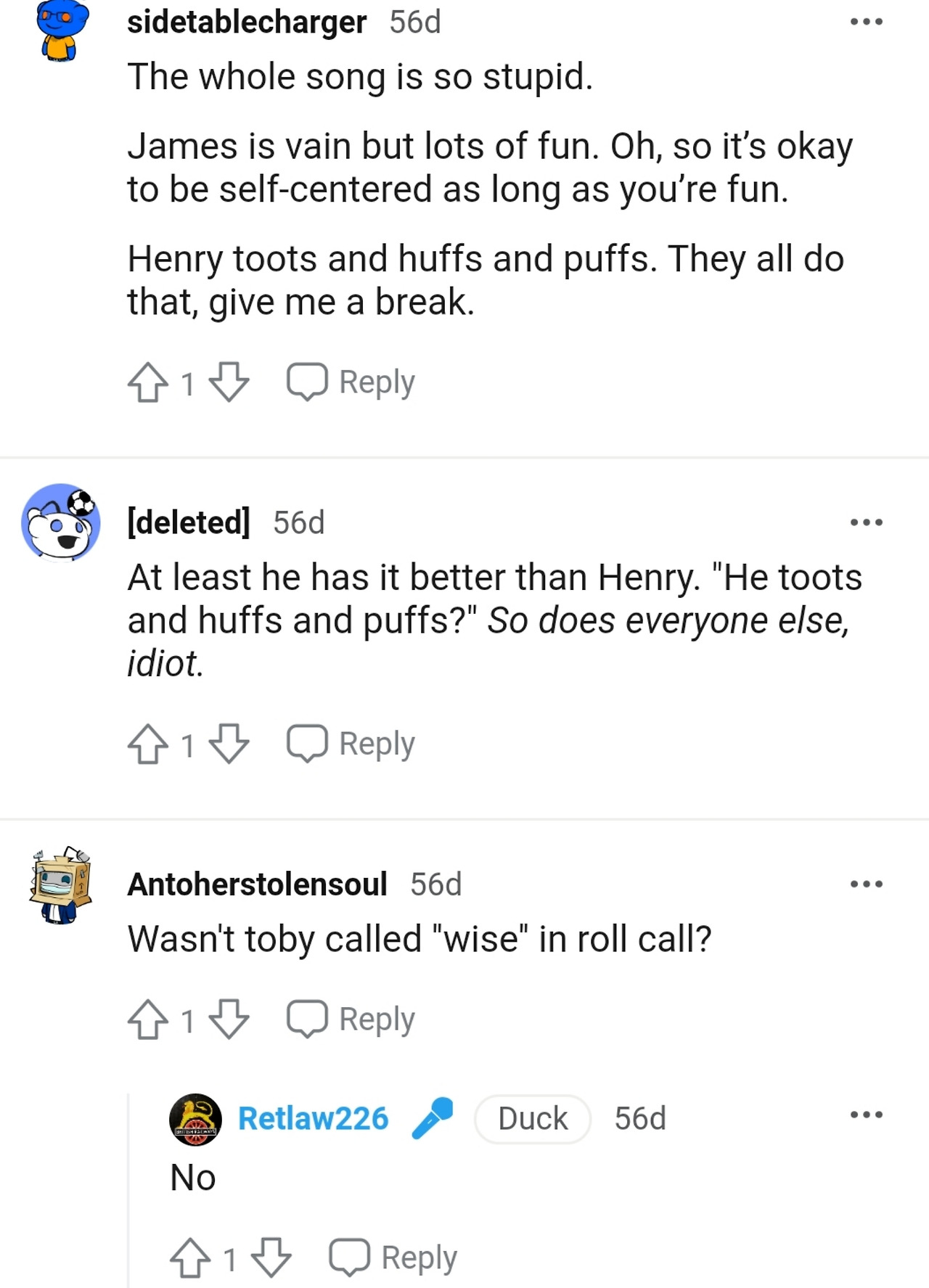Screen dimensions: 929x1288
Task: Open three-dot menu on [deleted] comment
Action: coord(867,522)
